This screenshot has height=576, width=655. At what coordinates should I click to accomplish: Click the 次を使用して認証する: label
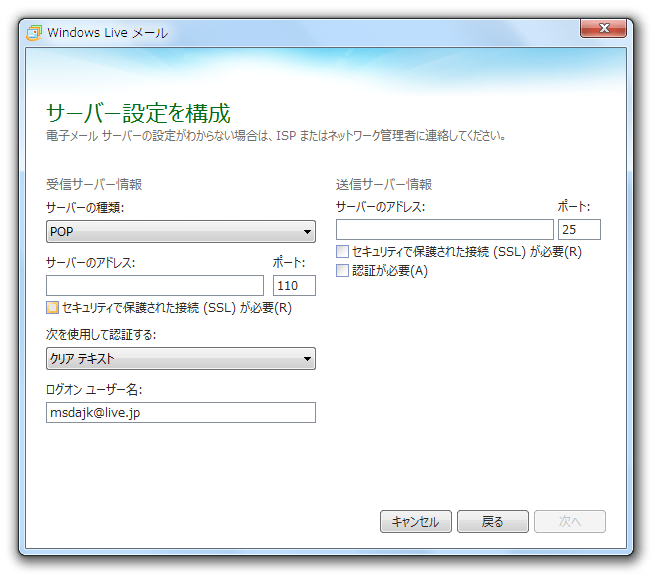click(x=101, y=335)
